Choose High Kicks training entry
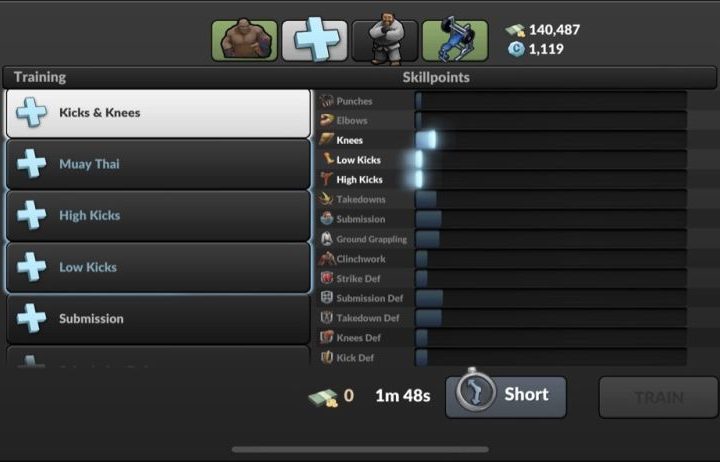720x462 pixels. click(x=158, y=216)
